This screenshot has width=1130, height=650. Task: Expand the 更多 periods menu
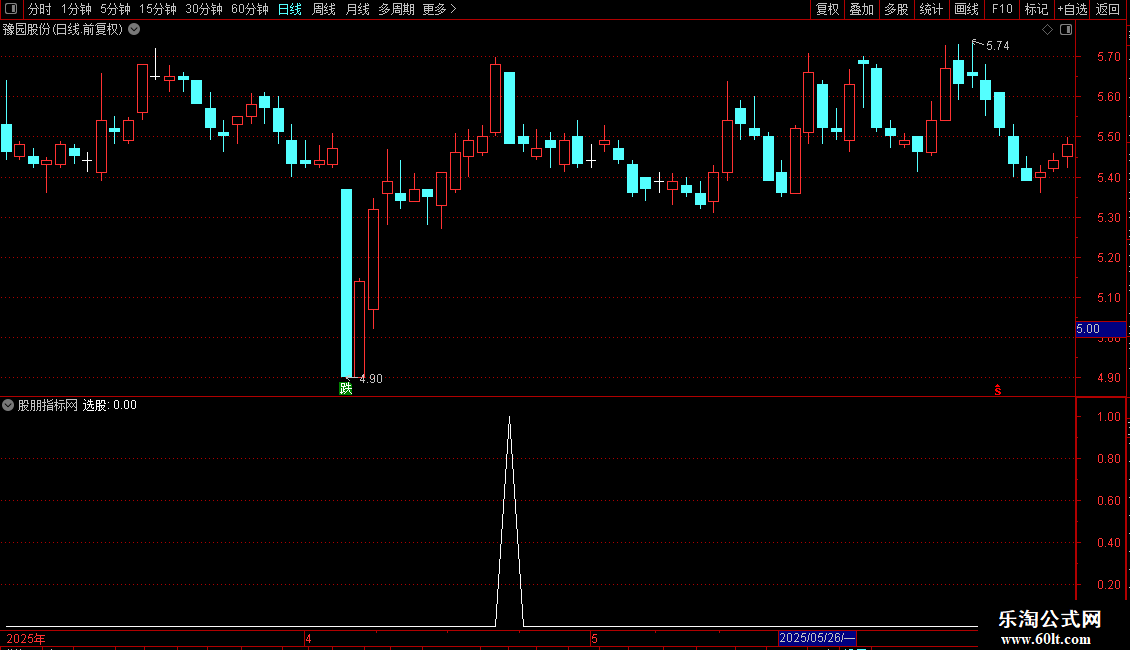[x=440, y=9]
